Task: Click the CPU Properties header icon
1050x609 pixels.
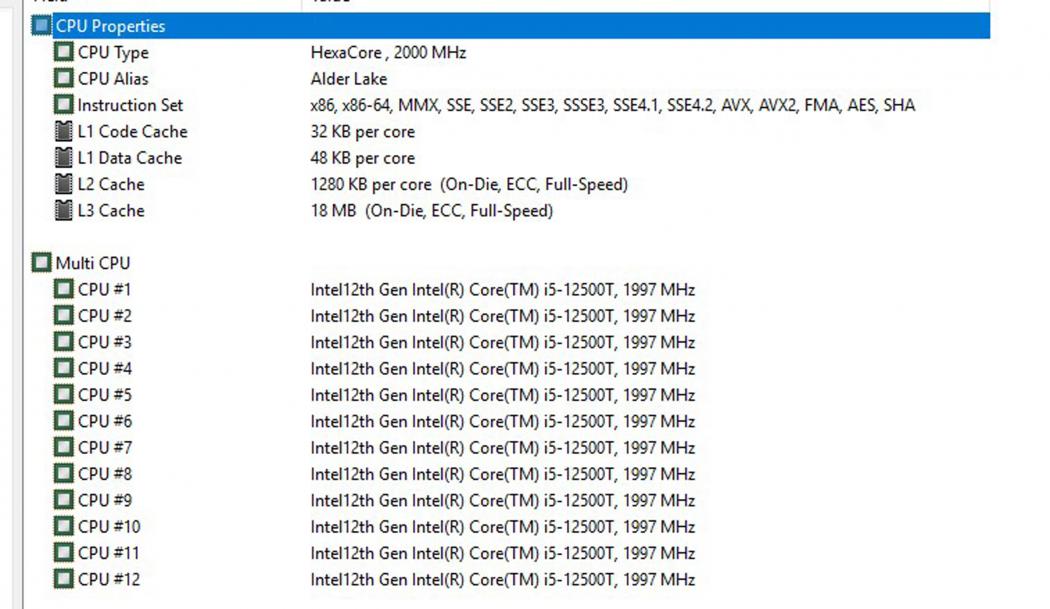Action: point(41,26)
